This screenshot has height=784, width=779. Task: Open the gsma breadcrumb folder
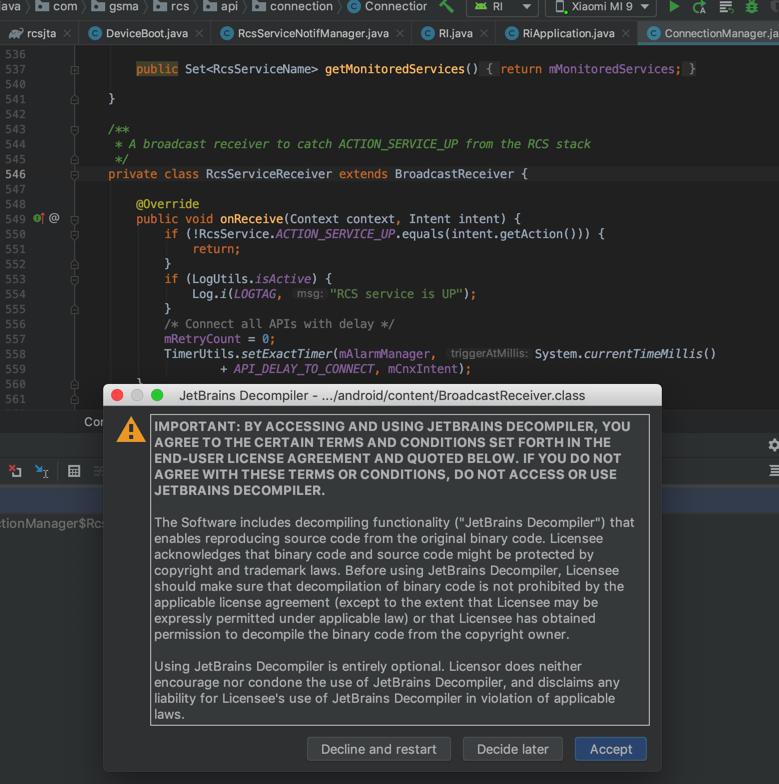(115, 6)
